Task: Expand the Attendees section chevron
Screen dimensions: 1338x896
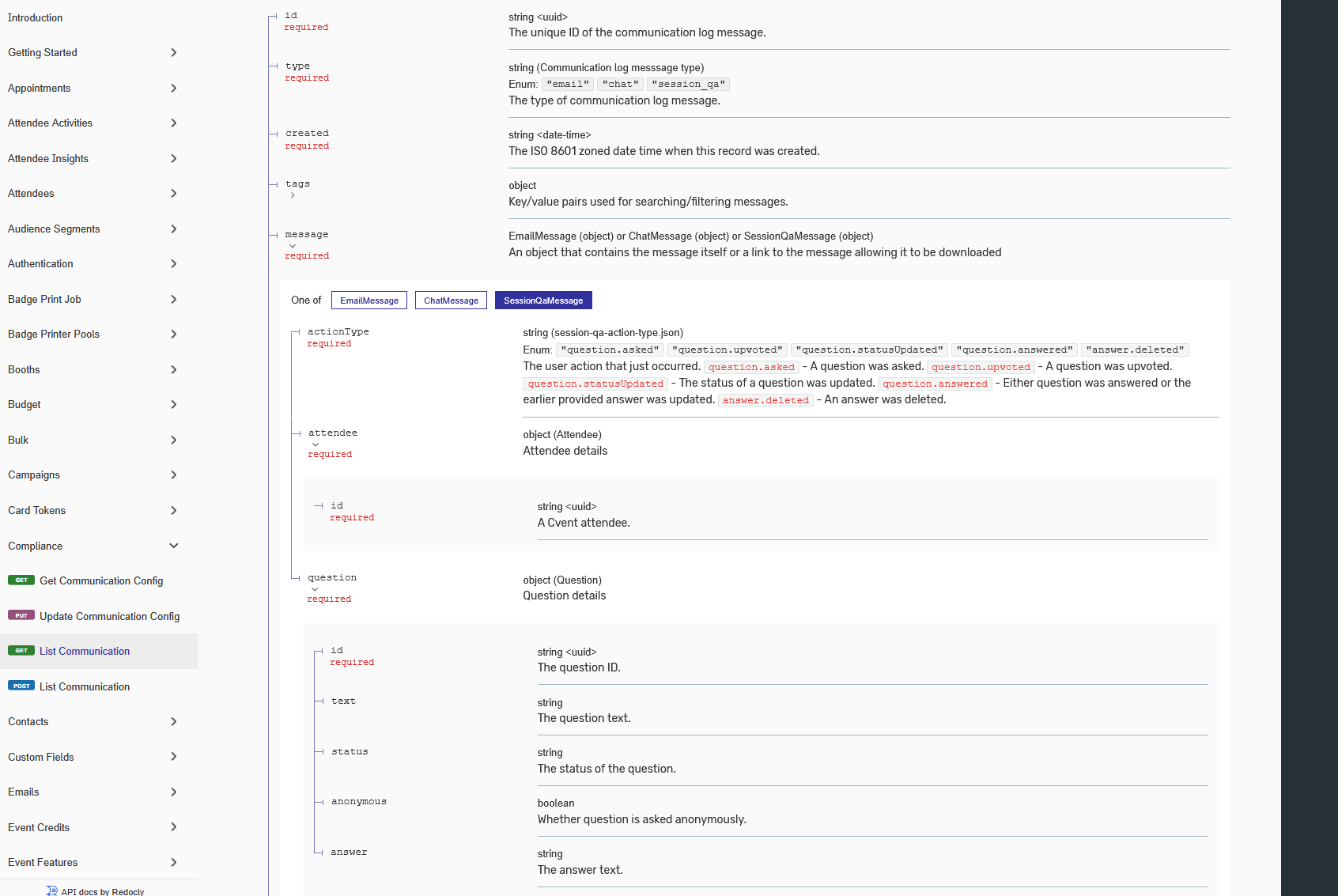Action: pos(174,194)
